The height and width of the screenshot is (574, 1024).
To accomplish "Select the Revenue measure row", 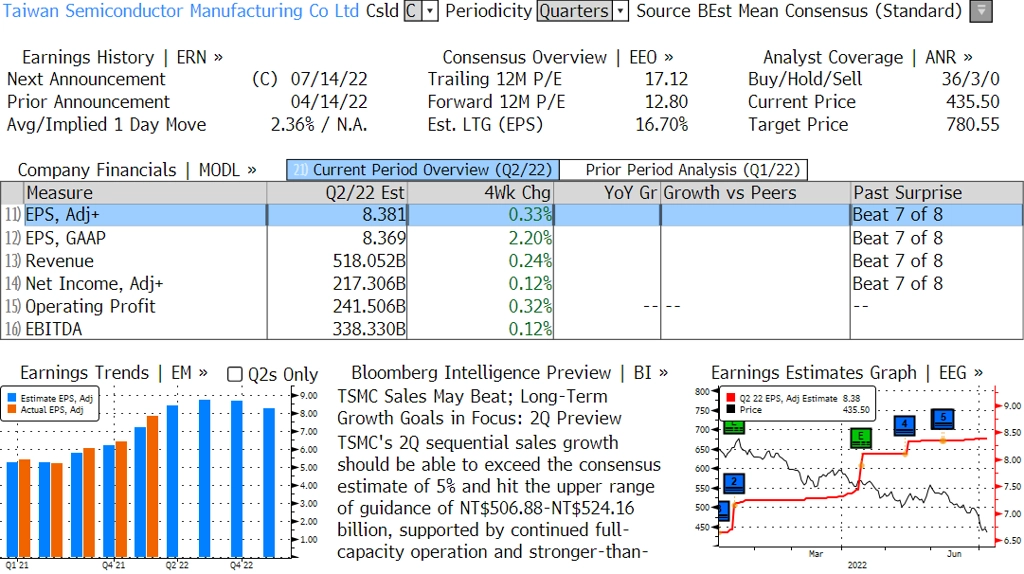I will tap(512, 261).
